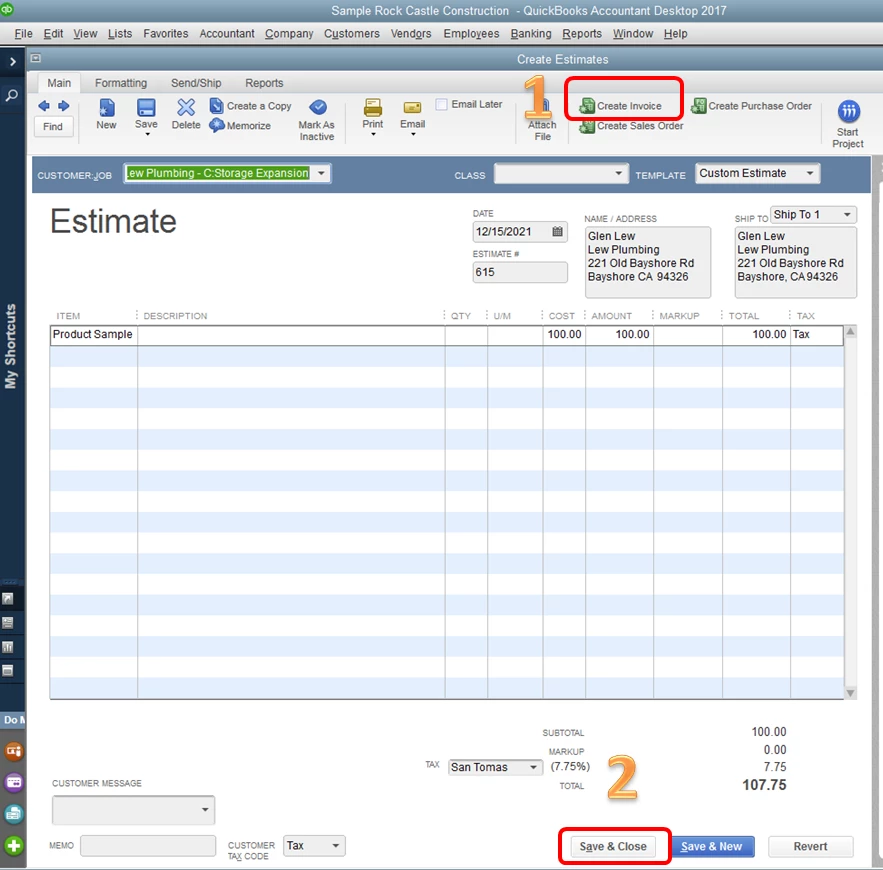Click the Find button

click(x=53, y=127)
